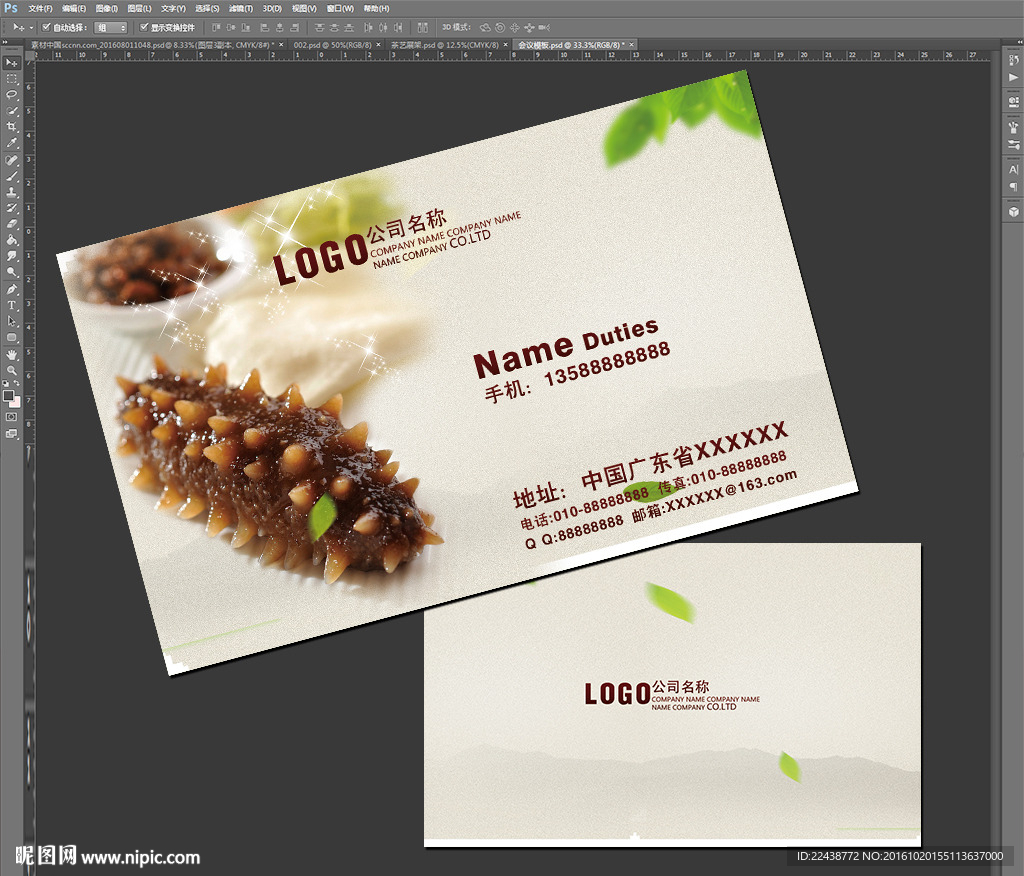1024x876 pixels.
Task: Select the Crop tool
Action: click(x=12, y=127)
